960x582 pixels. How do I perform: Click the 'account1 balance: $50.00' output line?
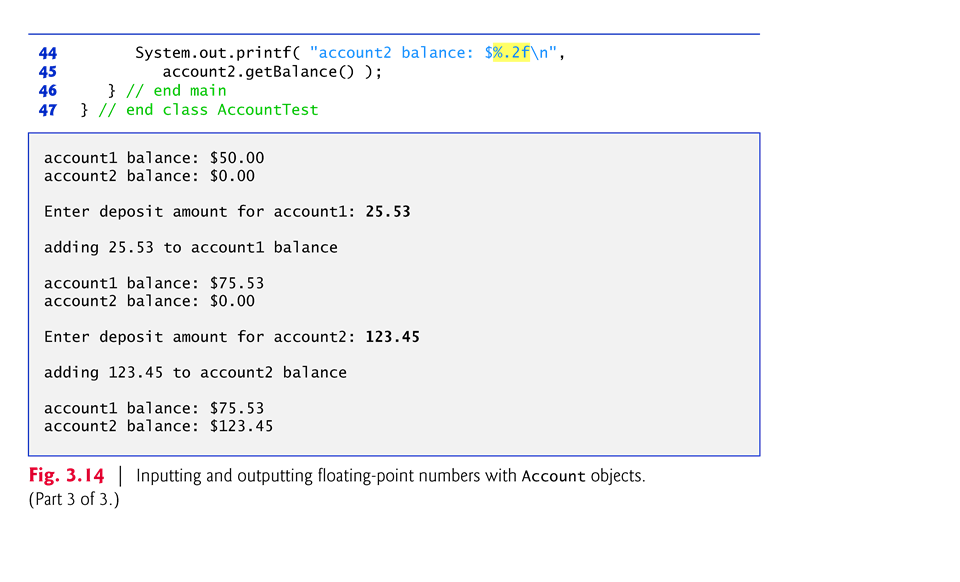point(154,158)
